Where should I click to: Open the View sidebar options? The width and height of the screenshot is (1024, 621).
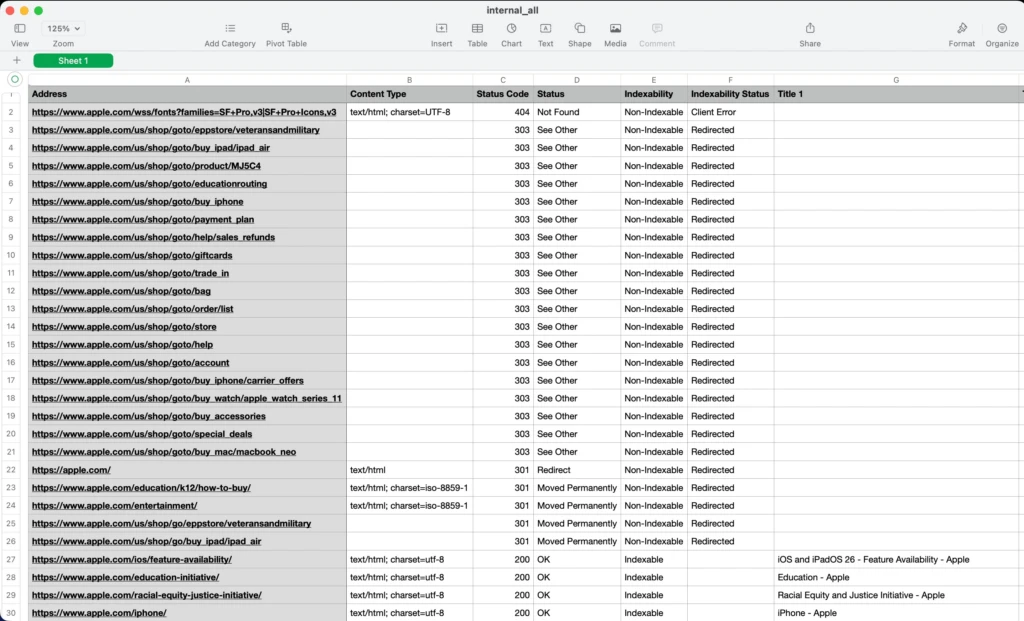coord(20,29)
